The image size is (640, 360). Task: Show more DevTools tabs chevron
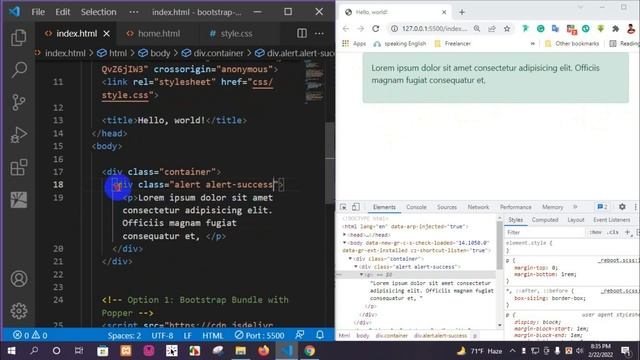[x=576, y=207]
